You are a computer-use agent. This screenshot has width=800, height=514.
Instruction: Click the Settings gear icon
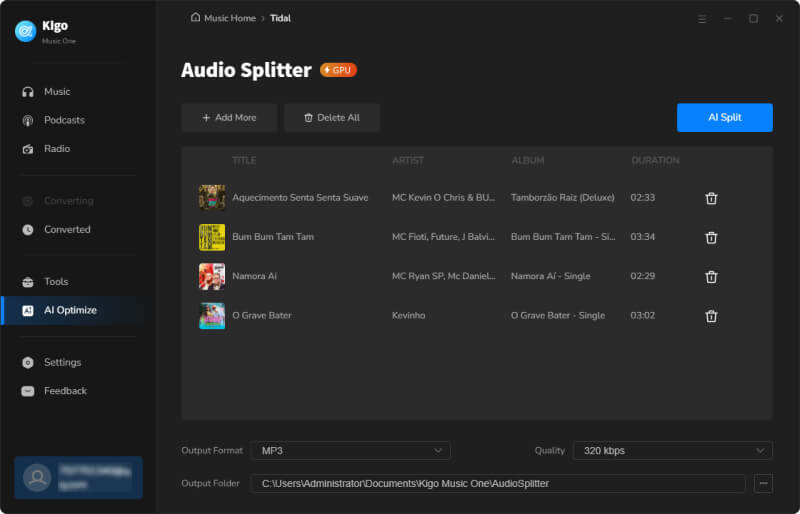coord(28,362)
